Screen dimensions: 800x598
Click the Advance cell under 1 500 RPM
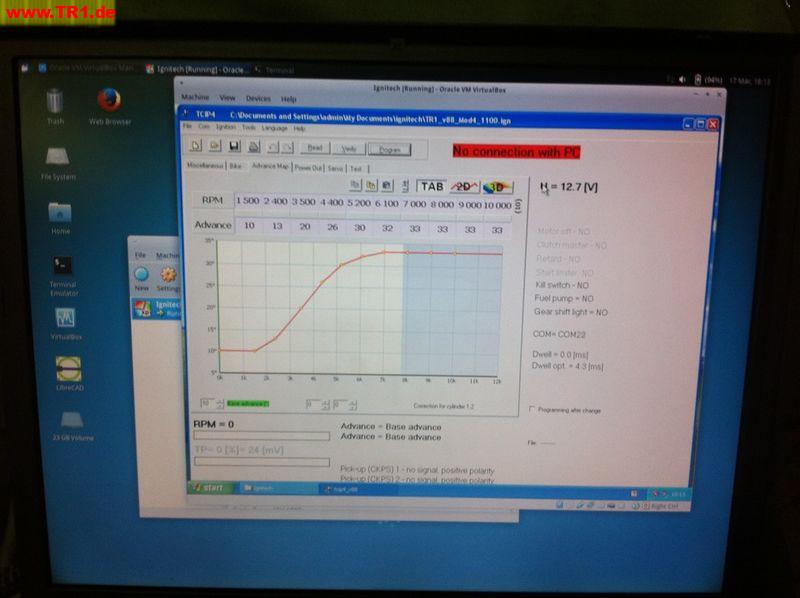248,226
